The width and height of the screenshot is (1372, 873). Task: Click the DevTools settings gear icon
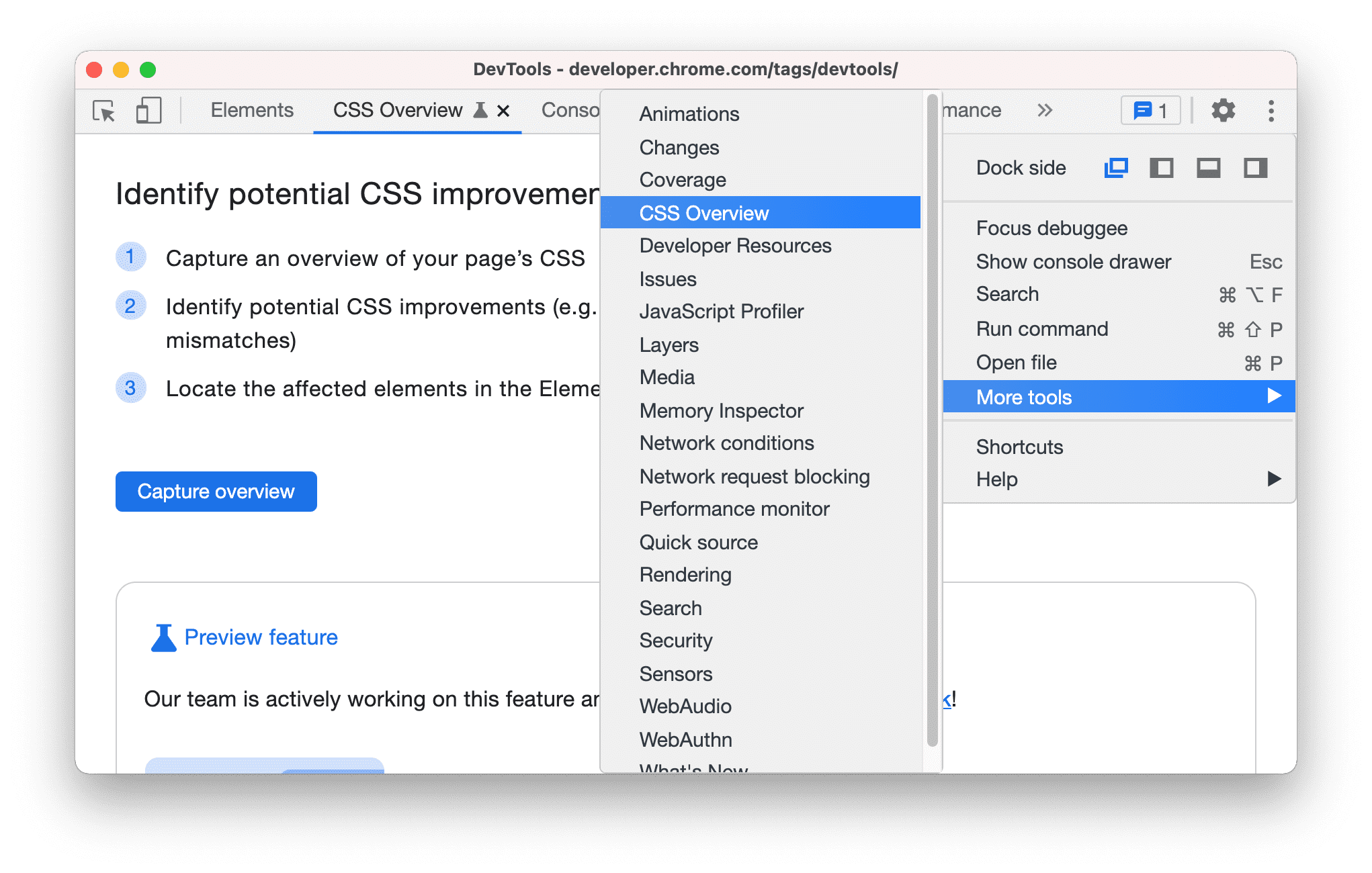pyautogui.click(x=1224, y=110)
